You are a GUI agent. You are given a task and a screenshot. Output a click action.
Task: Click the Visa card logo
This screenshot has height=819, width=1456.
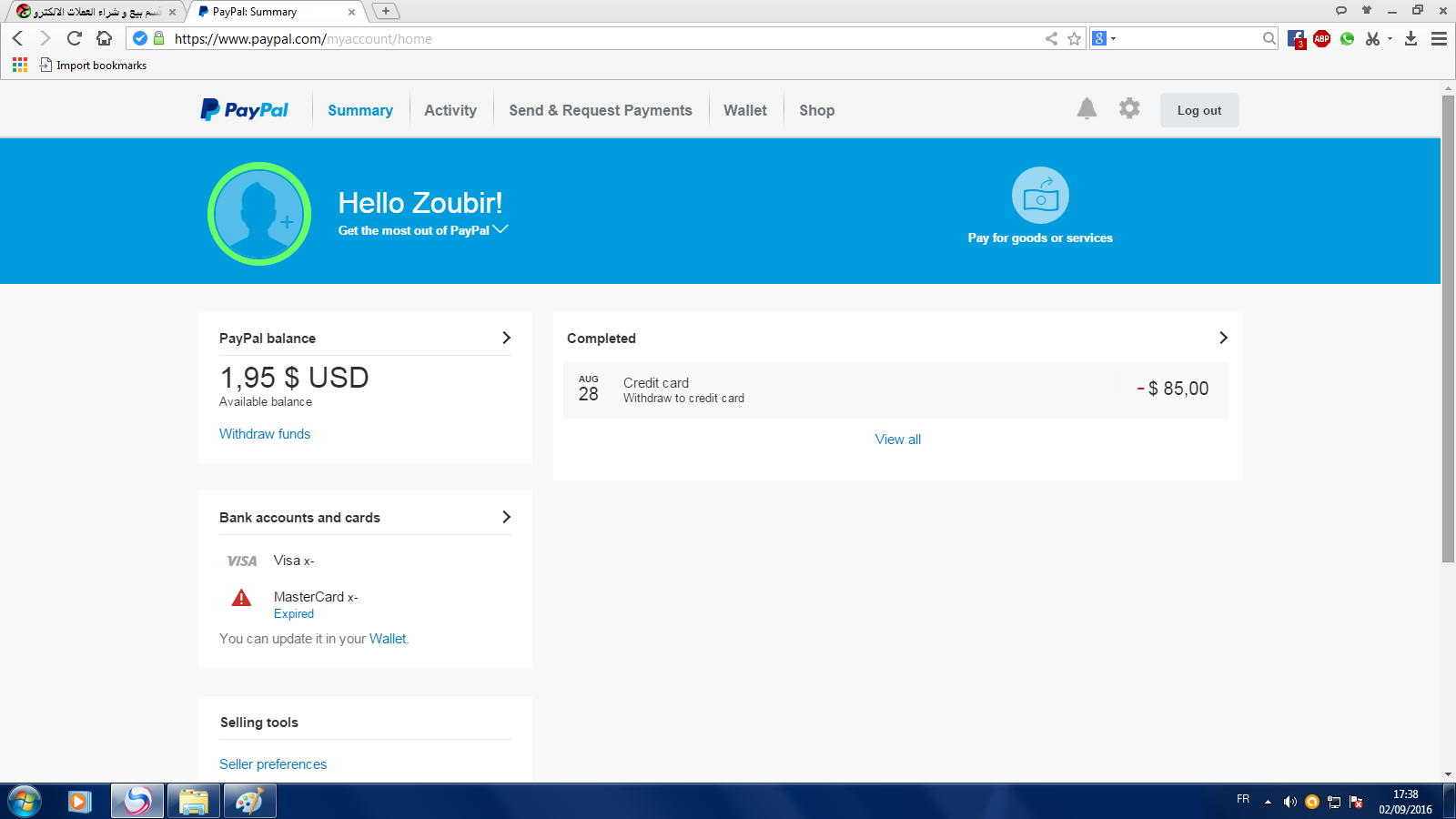coord(242,561)
